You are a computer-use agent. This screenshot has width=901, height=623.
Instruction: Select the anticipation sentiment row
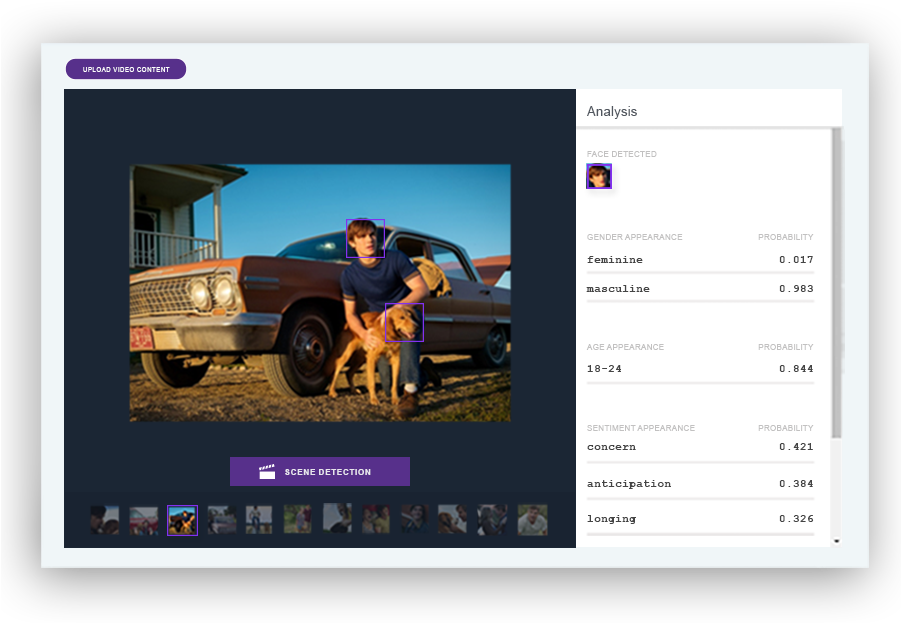[x=700, y=483]
